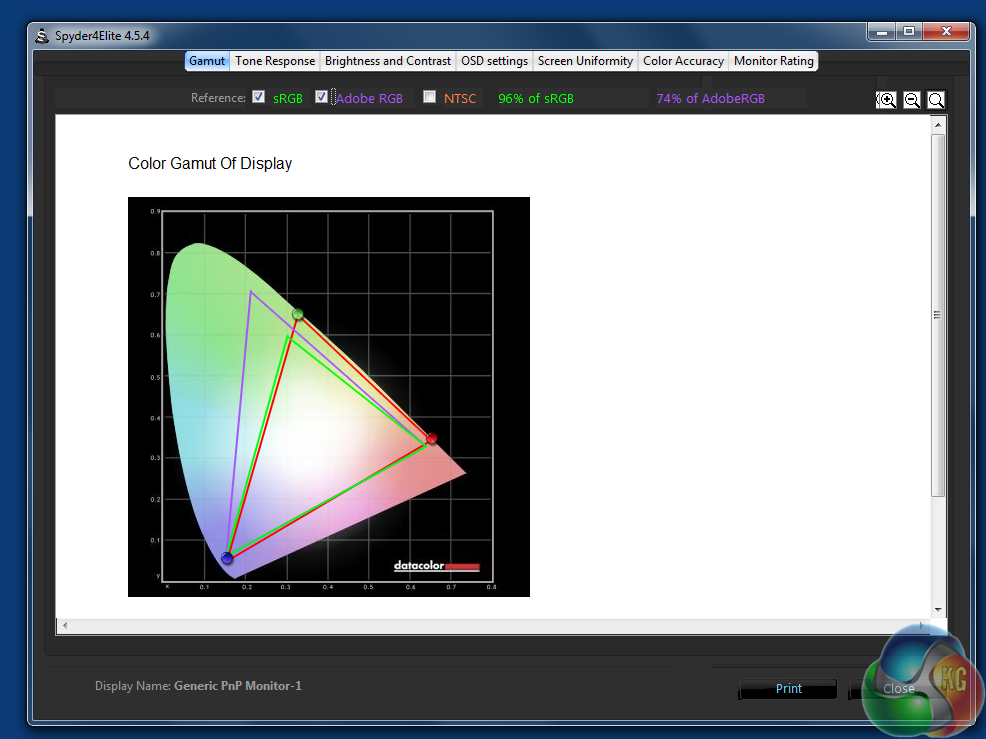Click the zoom in magnifier icon
Viewport: 986px width, 739px height.
click(886, 100)
